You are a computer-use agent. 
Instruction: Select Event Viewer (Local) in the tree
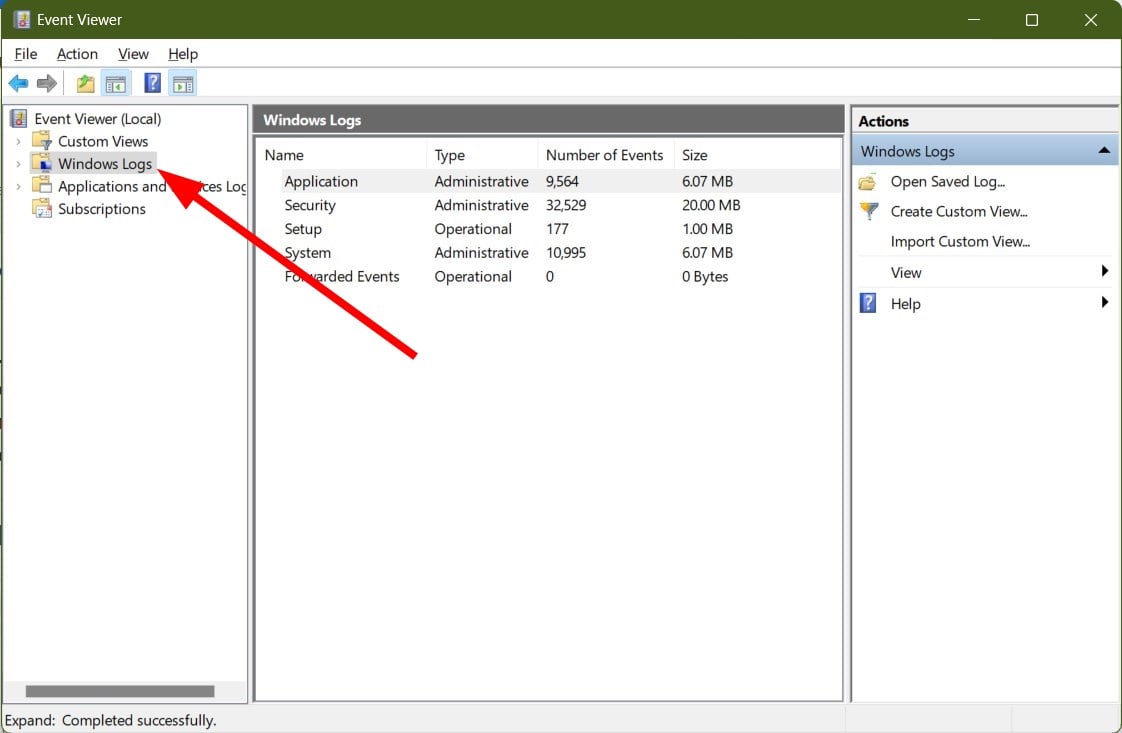[98, 119]
